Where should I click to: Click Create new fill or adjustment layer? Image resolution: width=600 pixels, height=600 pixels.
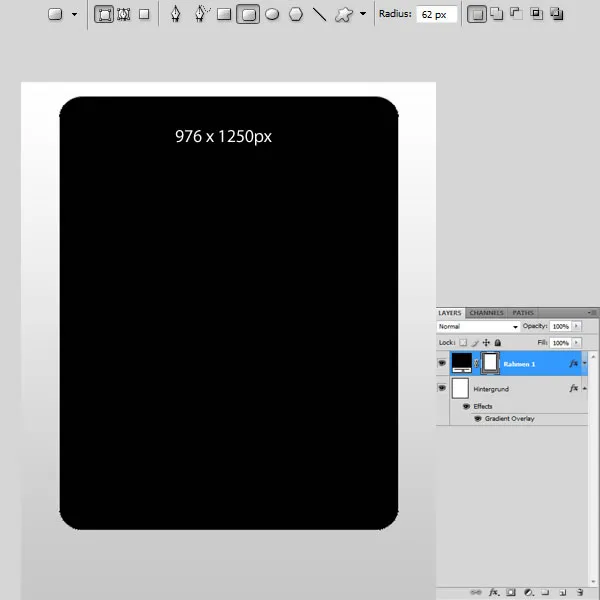(529, 593)
